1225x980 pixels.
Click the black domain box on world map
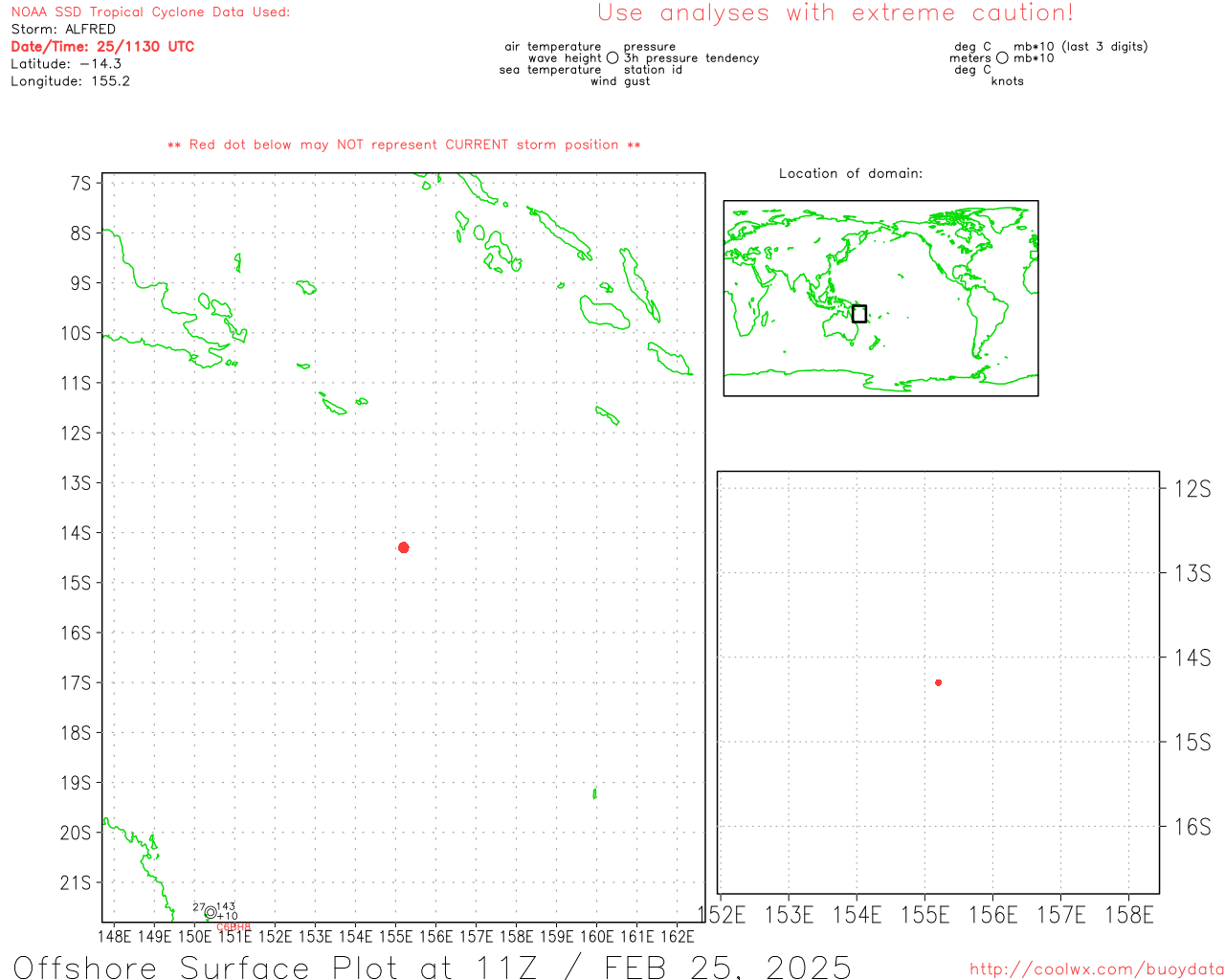pyautogui.click(x=859, y=314)
